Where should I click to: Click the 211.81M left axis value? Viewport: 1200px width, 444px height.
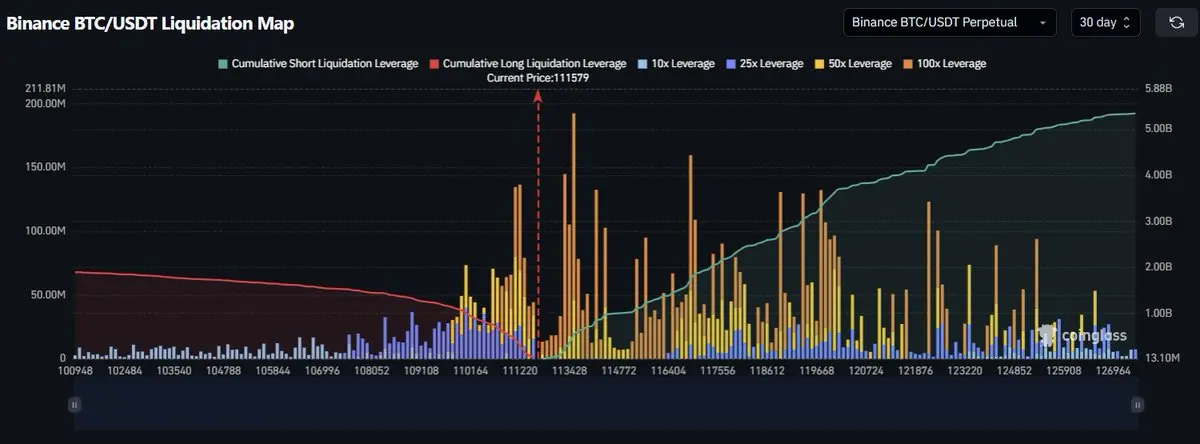[45, 89]
